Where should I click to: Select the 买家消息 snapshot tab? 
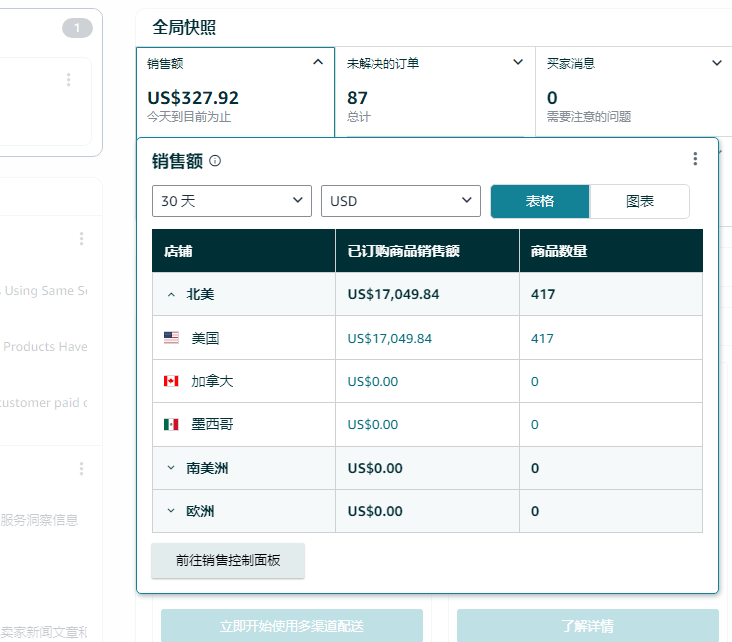[x=633, y=90]
